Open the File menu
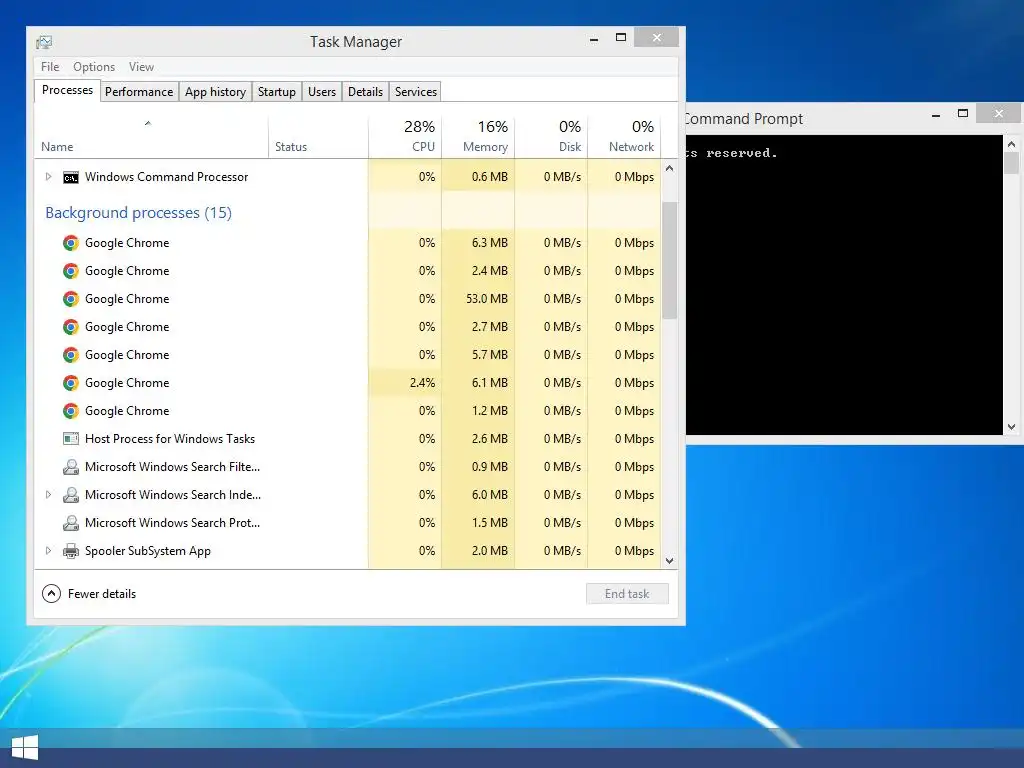This screenshot has width=1024, height=768. coord(50,67)
